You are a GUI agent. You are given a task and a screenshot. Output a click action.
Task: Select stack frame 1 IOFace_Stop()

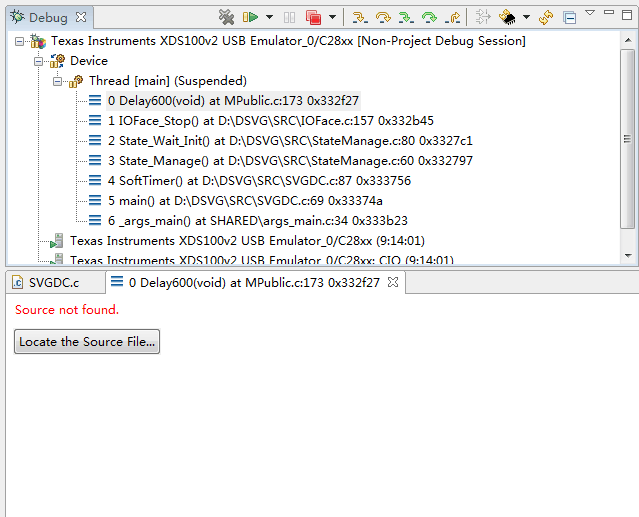271,121
